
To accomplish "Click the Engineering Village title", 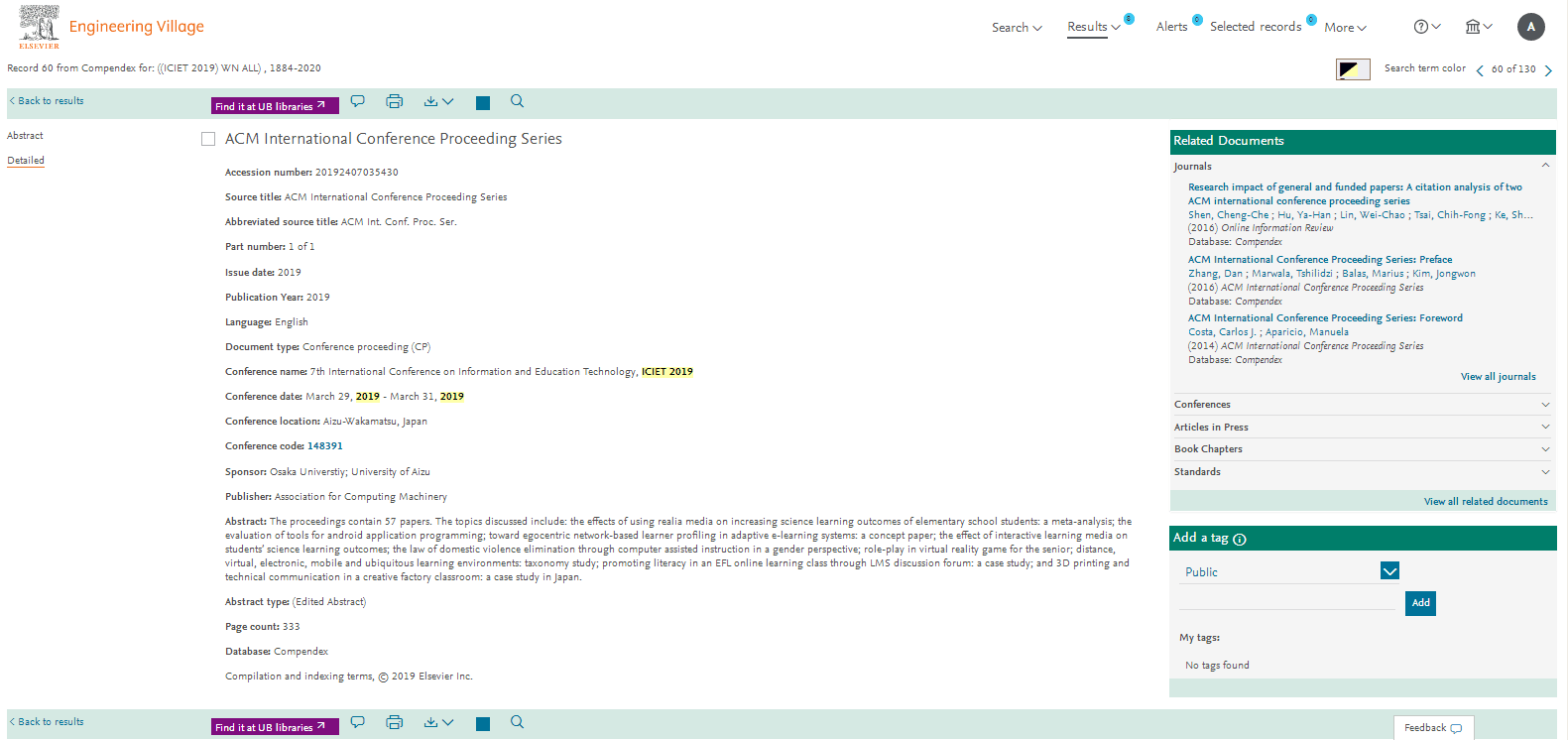I will [x=137, y=27].
